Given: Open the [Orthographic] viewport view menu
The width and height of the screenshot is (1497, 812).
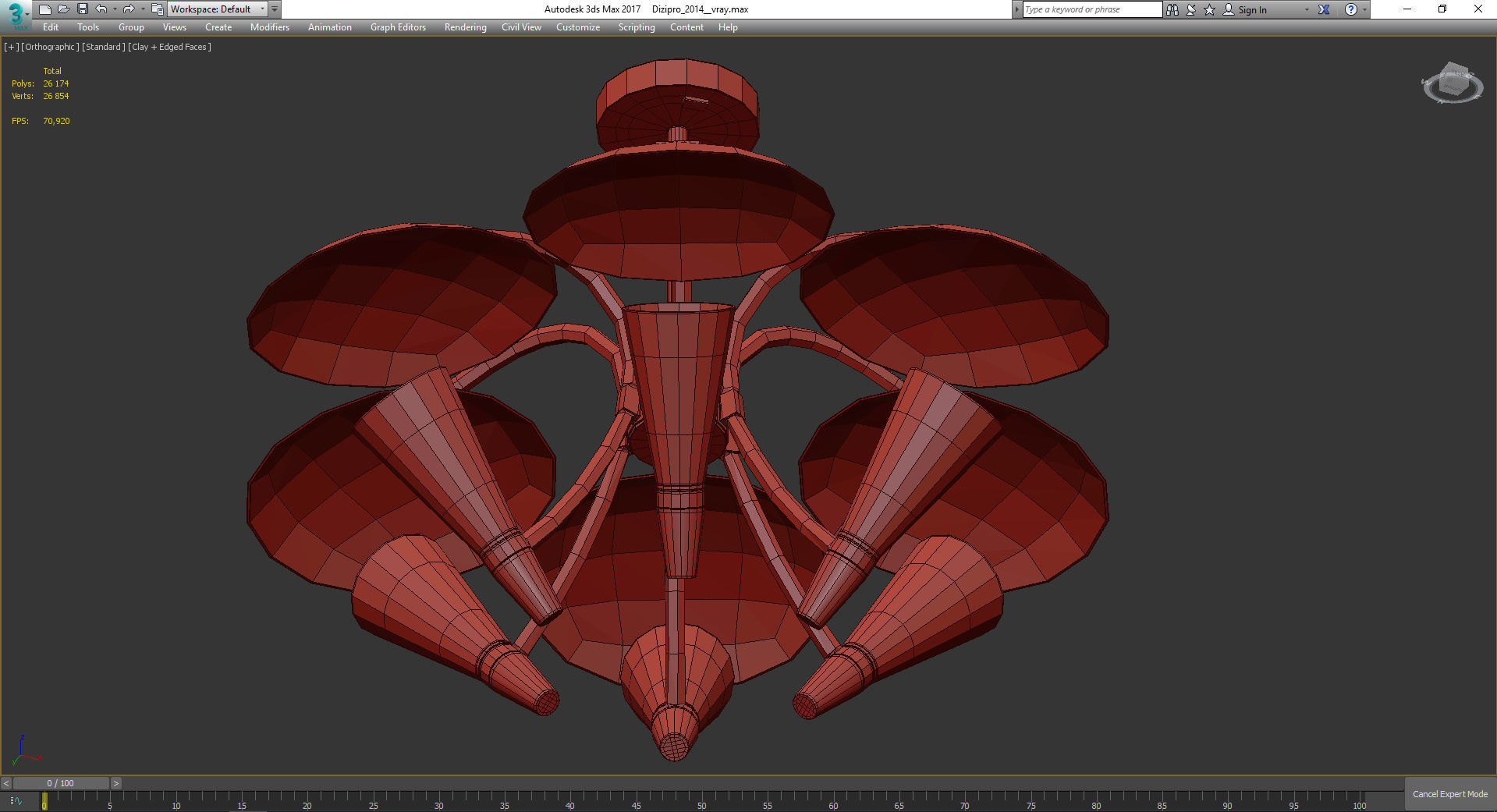Looking at the screenshot, I should [50, 47].
